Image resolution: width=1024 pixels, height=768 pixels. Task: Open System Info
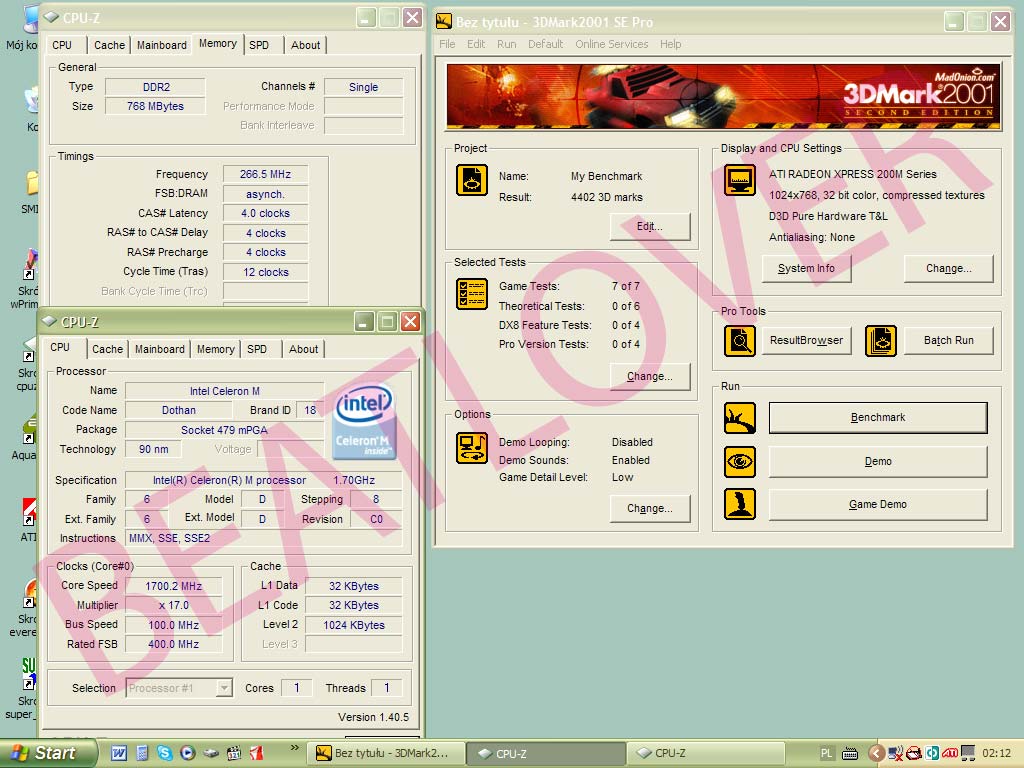click(x=807, y=268)
